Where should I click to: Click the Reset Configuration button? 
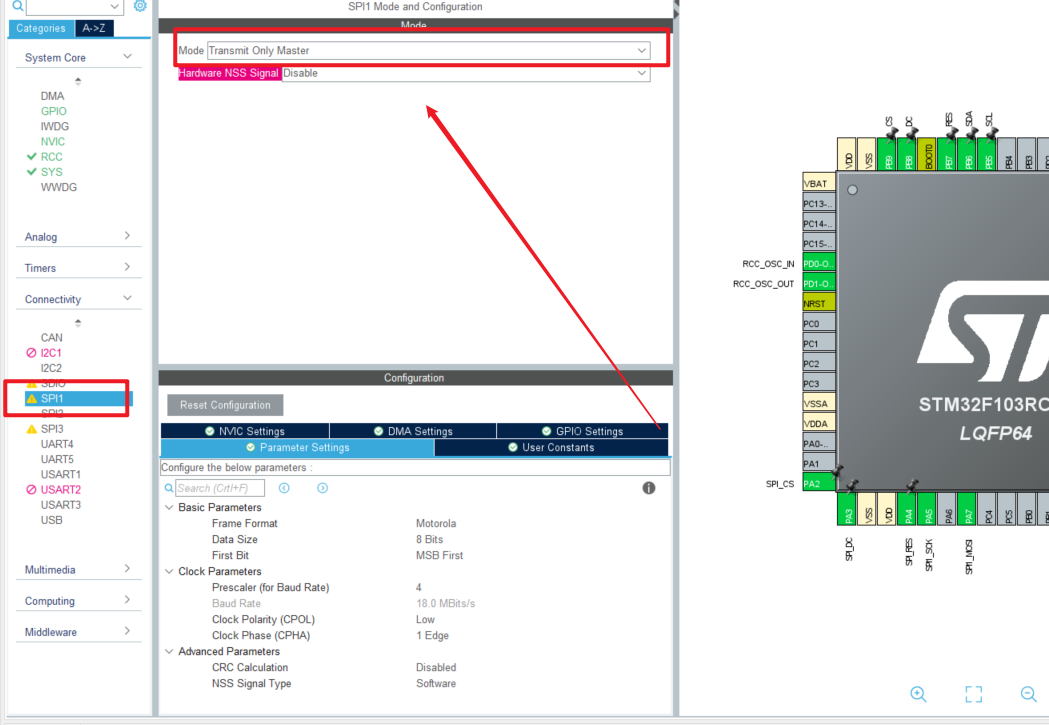[x=225, y=405]
